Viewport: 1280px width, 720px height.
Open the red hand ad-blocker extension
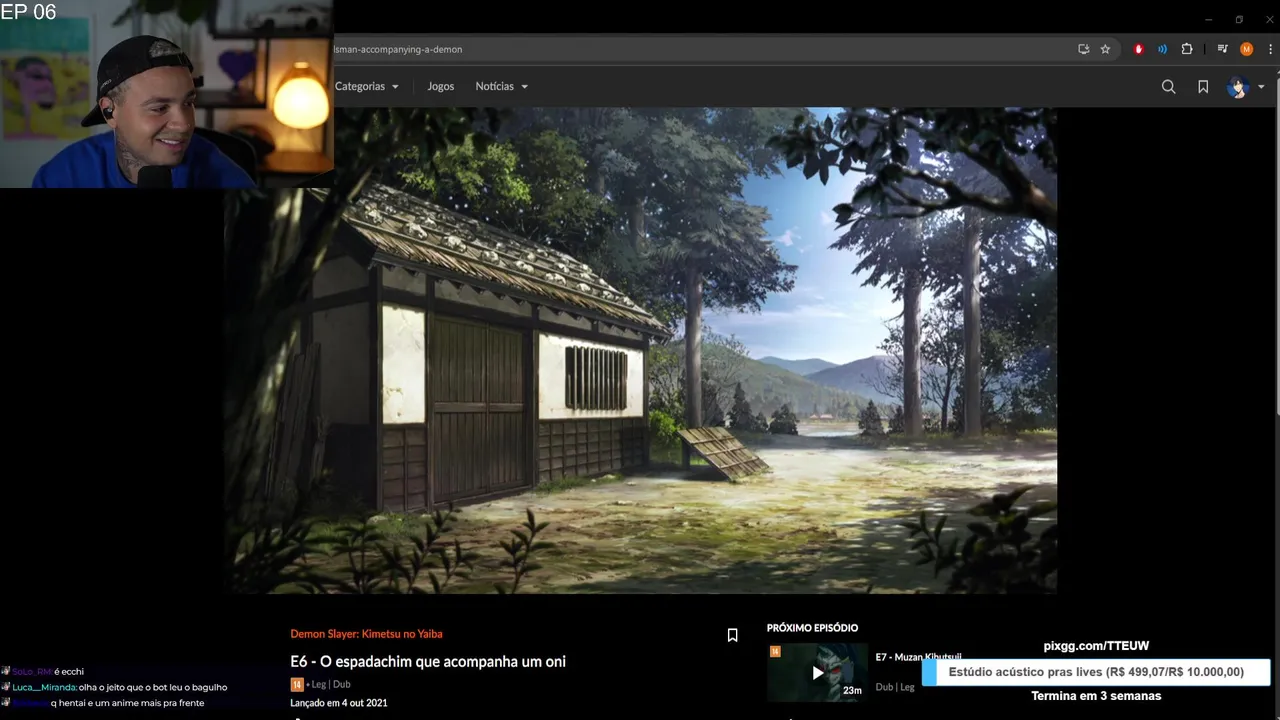click(1138, 49)
